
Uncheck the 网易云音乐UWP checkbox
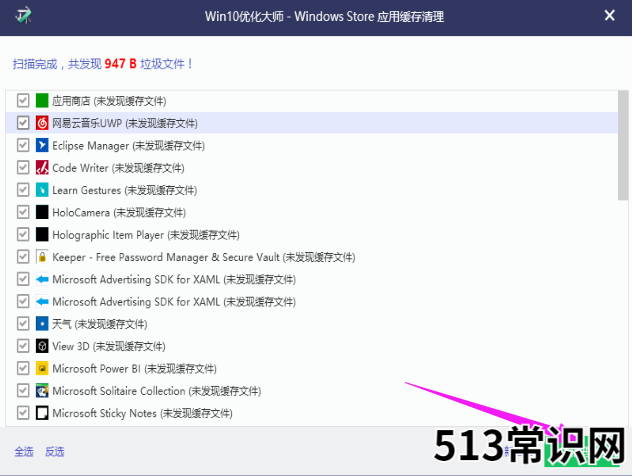[x=23, y=122]
